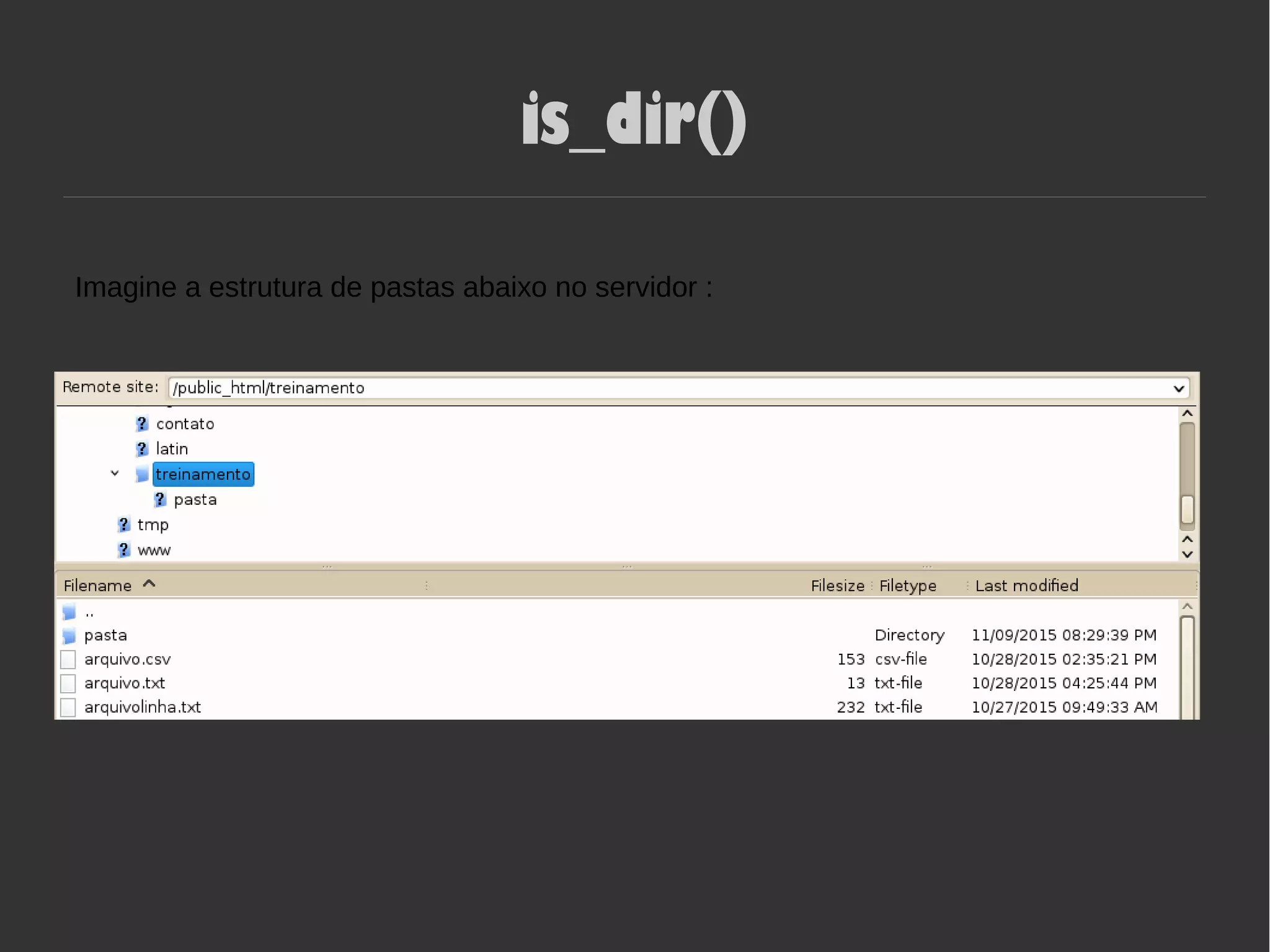Image resolution: width=1270 pixels, height=952 pixels.
Task: Click the file icon beside arquivo.csv
Action: coord(68,659)
